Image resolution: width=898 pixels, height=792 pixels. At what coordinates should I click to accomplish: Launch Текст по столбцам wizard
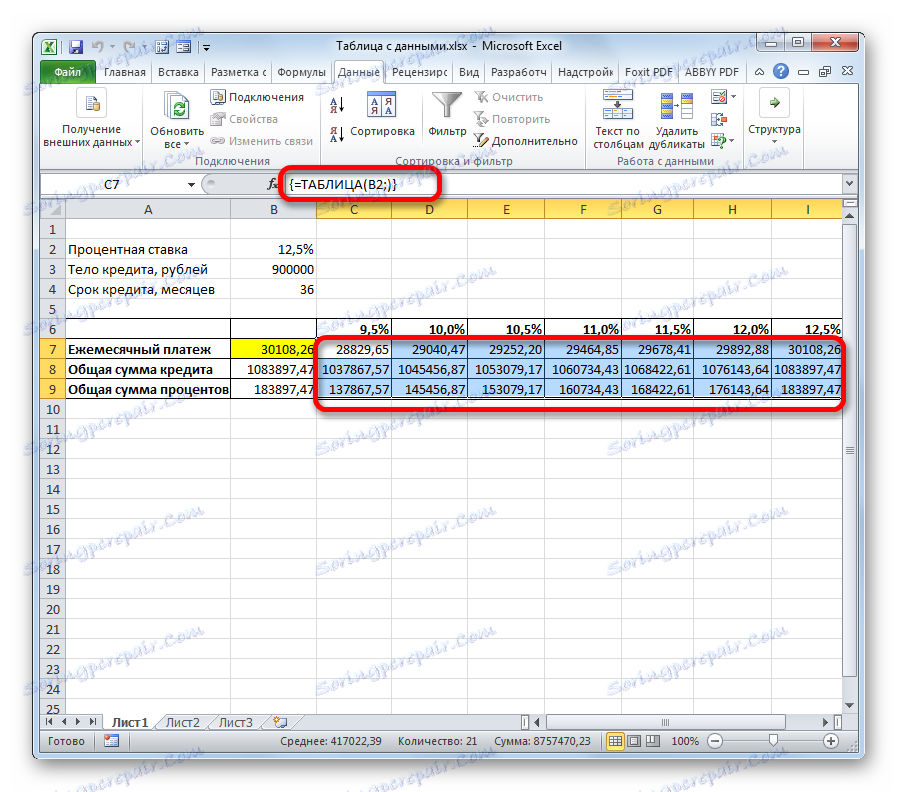(618, 119)
